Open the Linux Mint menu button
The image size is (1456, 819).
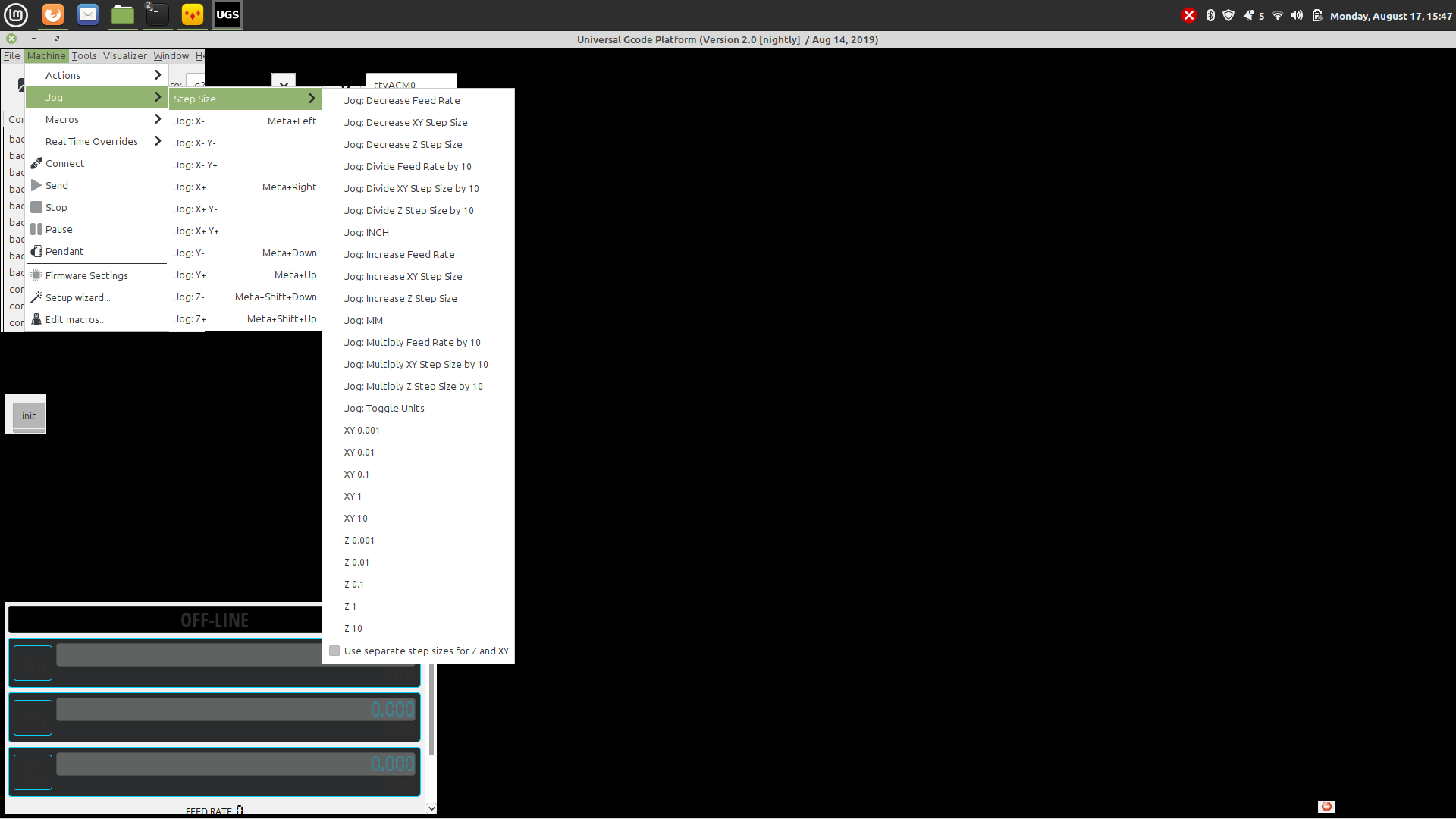16,14
